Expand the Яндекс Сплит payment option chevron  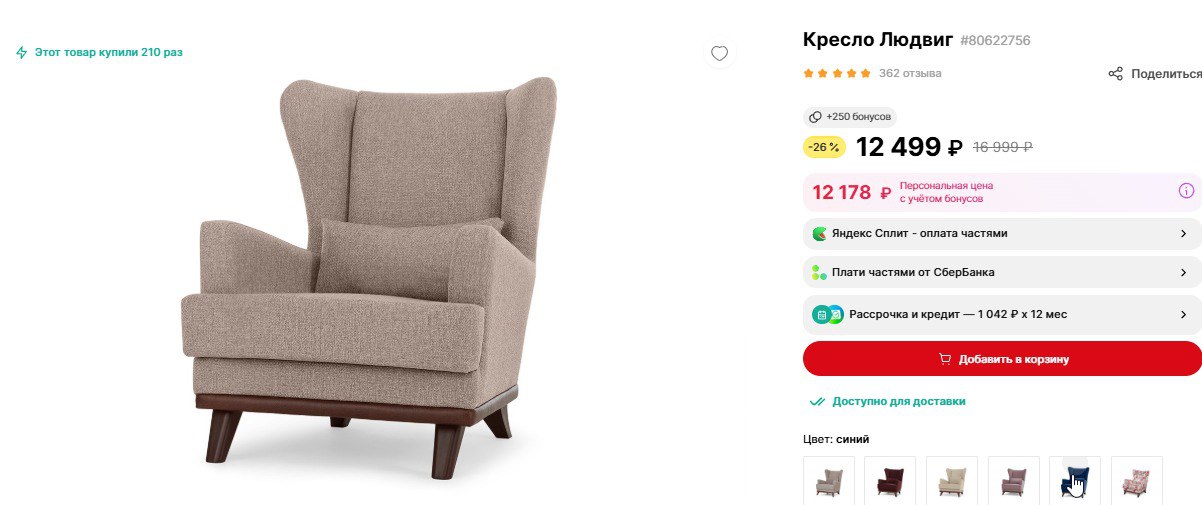point(1183,234)
